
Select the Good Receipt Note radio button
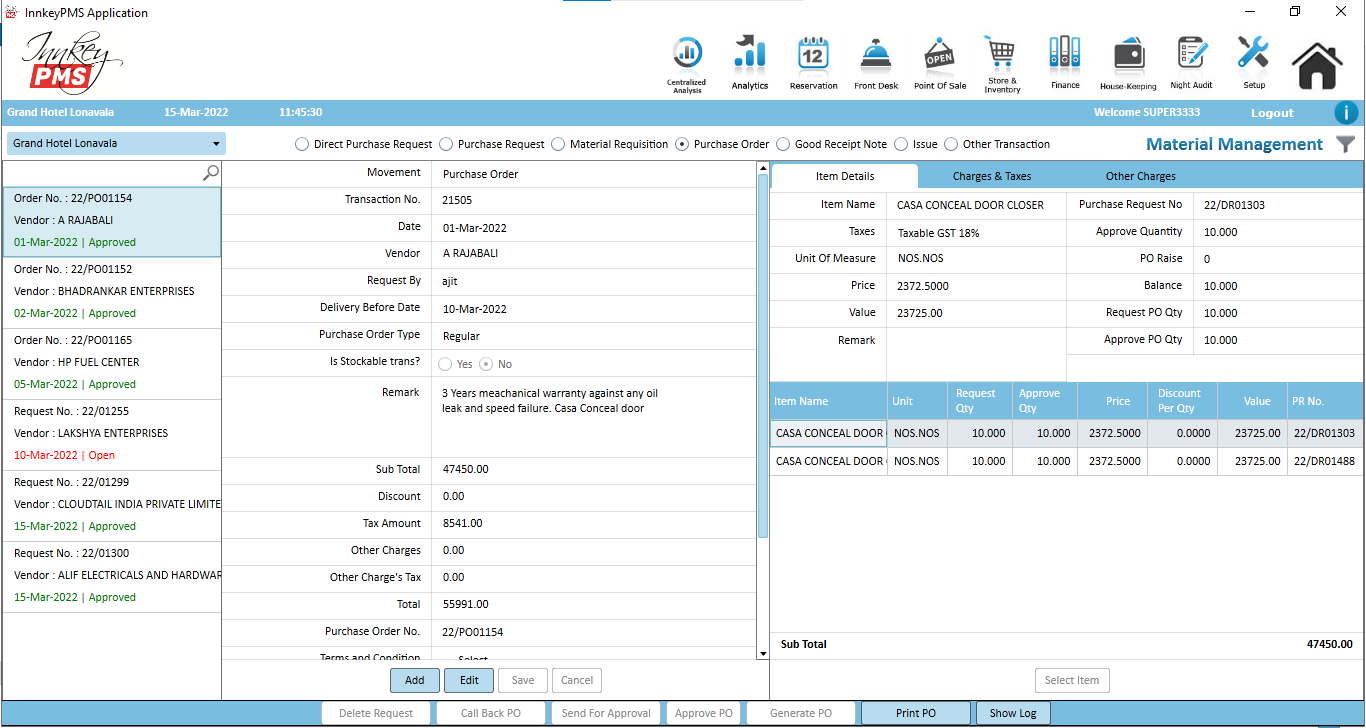[783, 144]
